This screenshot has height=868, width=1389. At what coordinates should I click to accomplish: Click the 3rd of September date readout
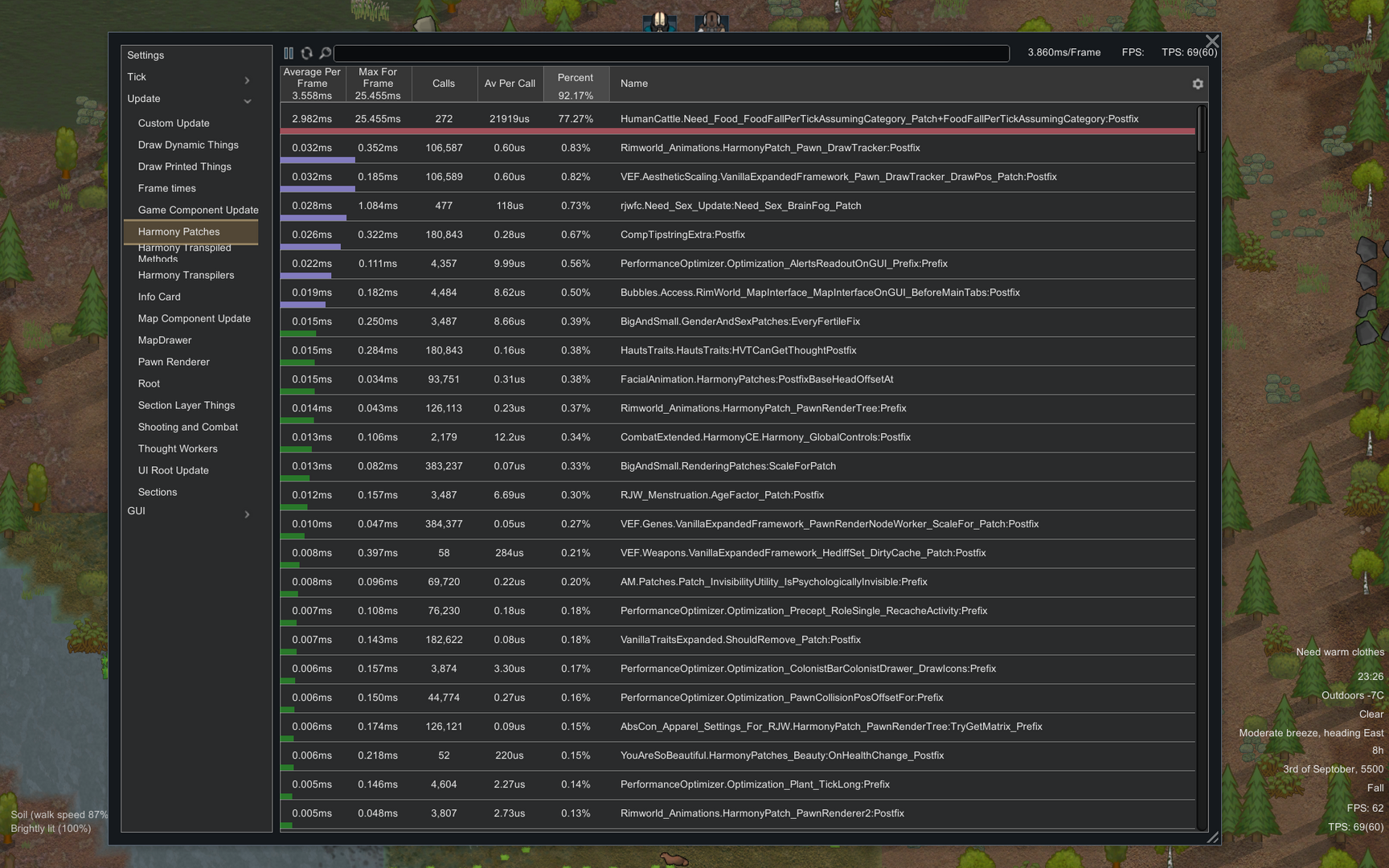coord(1334,769)
